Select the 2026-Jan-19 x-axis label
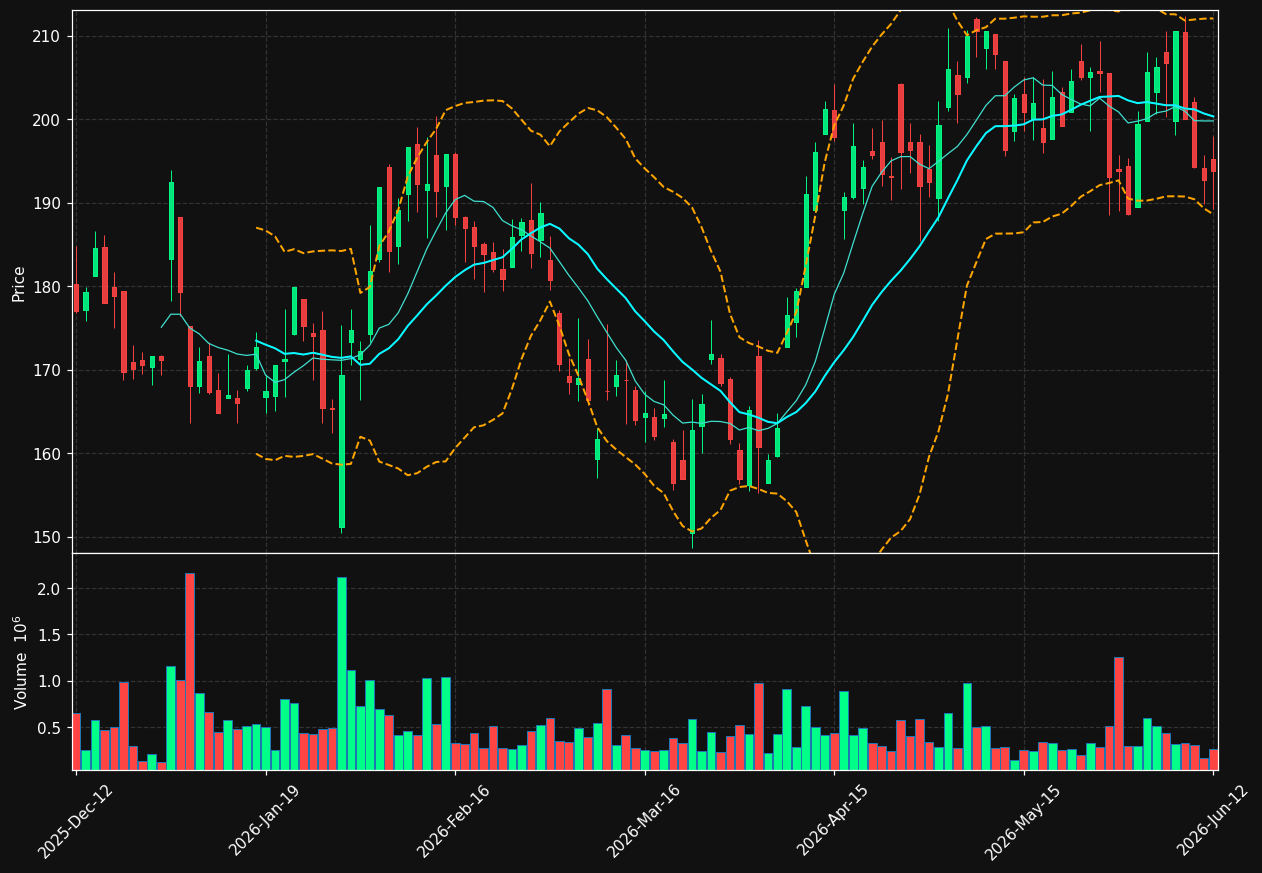1262x873 pixels. (265, 821)
